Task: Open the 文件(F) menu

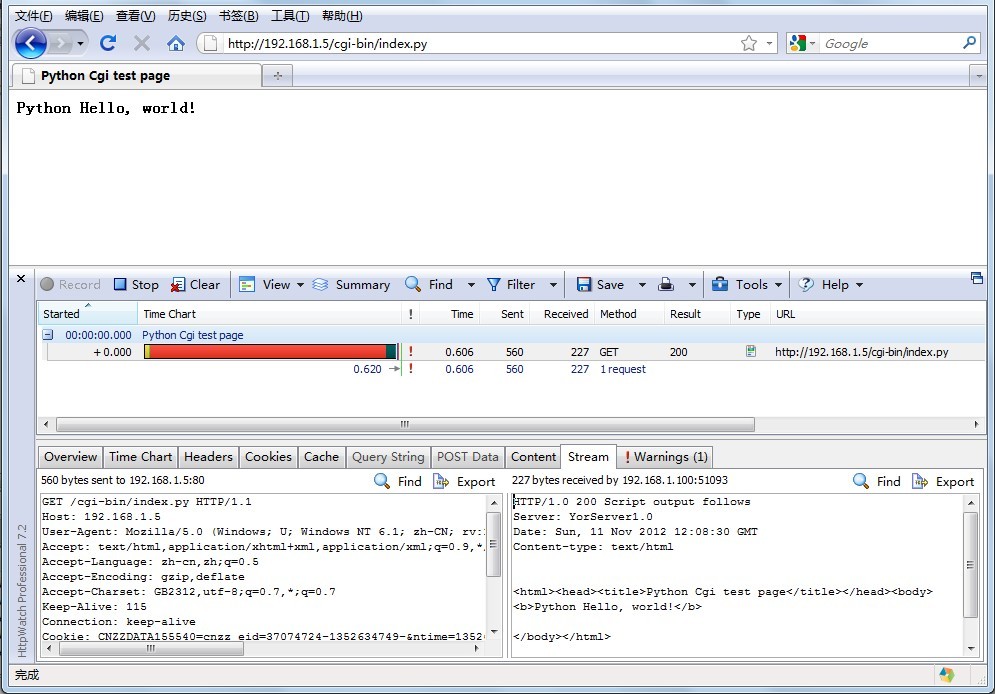Action: [x=34, y=15]
